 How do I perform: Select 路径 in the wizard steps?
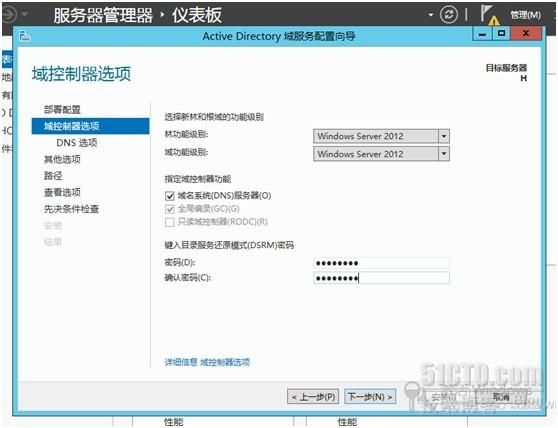tap(53, 176)
